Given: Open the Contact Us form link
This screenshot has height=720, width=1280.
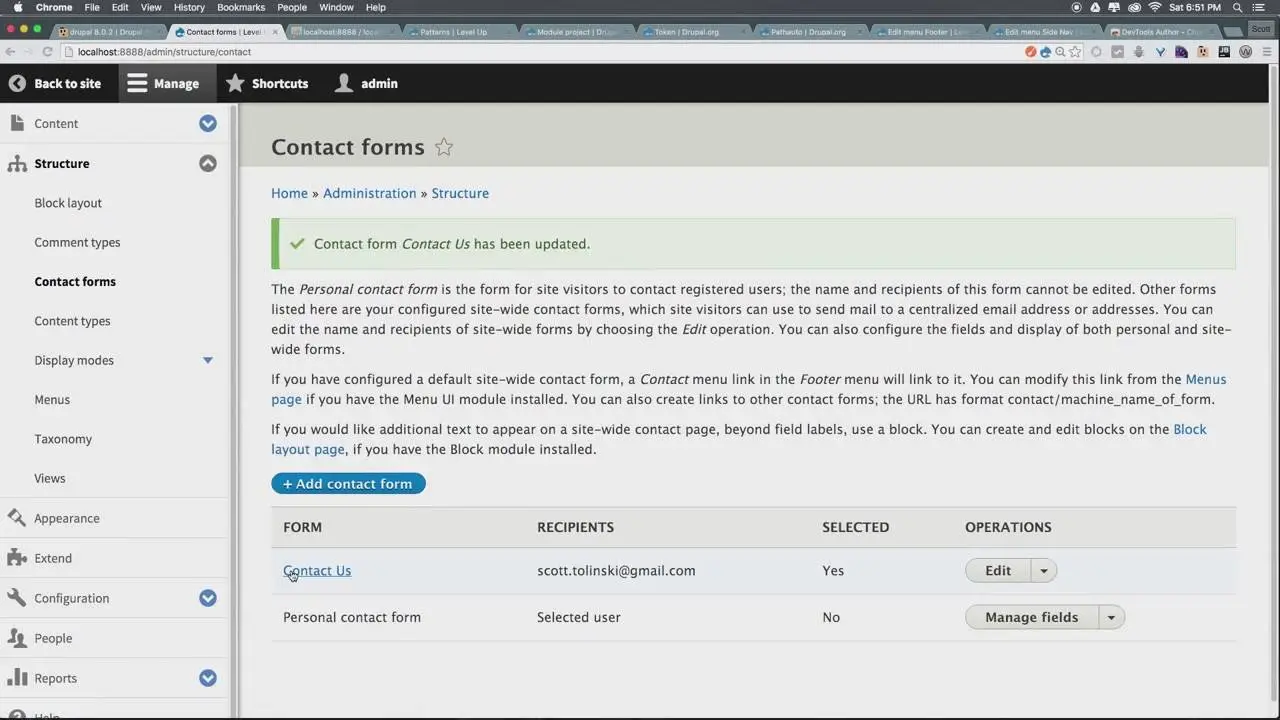Looking at the screenshot, I should 317,570.
